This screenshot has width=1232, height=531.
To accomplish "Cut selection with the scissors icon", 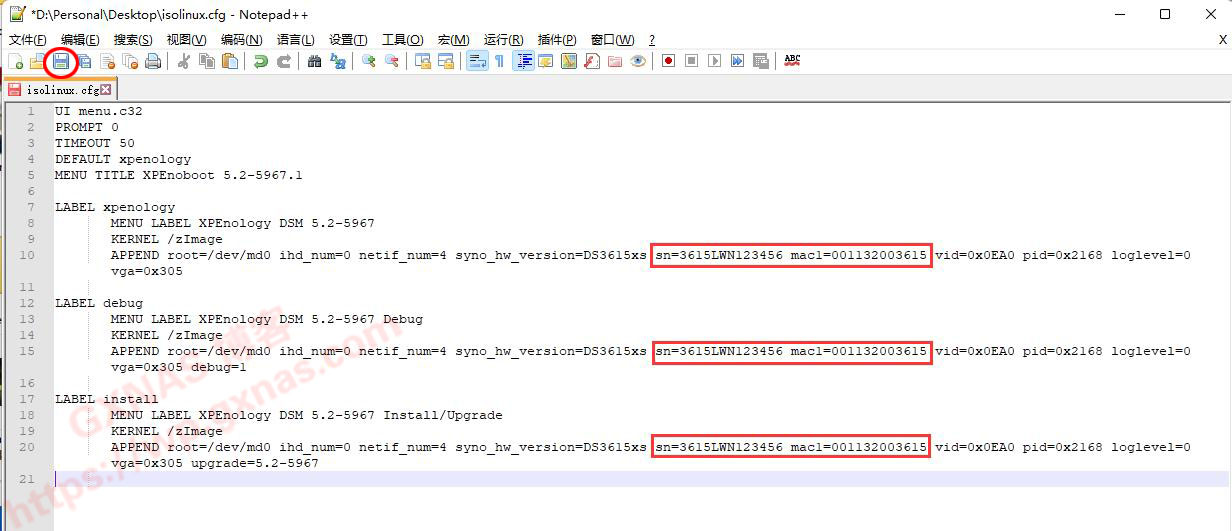I will (184, 61).
